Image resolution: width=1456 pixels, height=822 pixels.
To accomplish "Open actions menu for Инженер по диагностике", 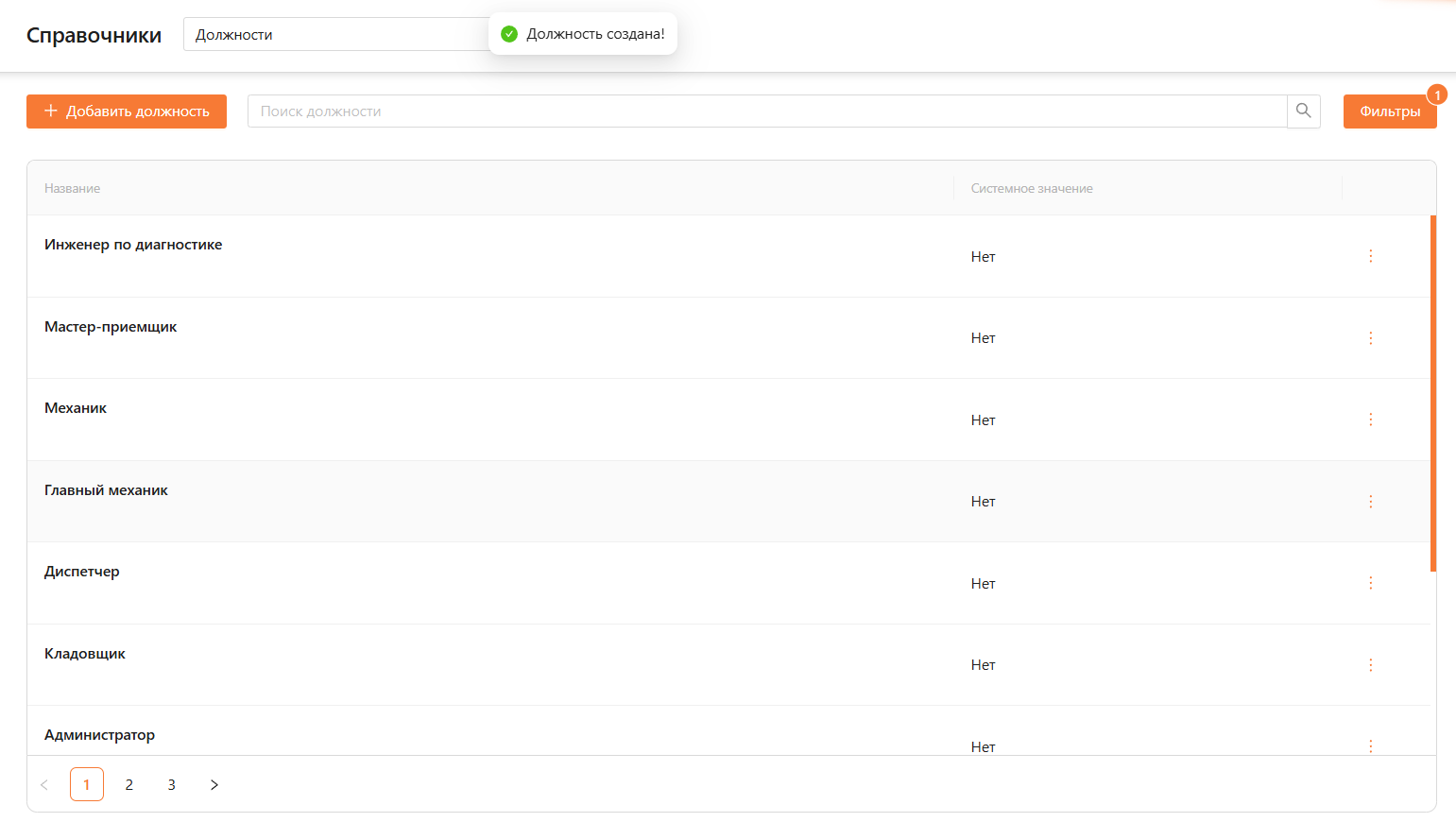I will (1370, 256).
